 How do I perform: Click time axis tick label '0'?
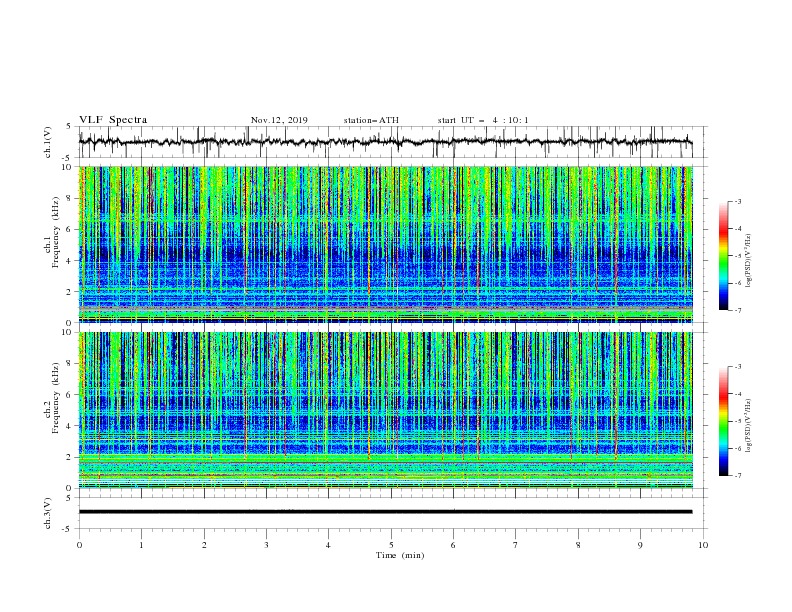(79, 545)
